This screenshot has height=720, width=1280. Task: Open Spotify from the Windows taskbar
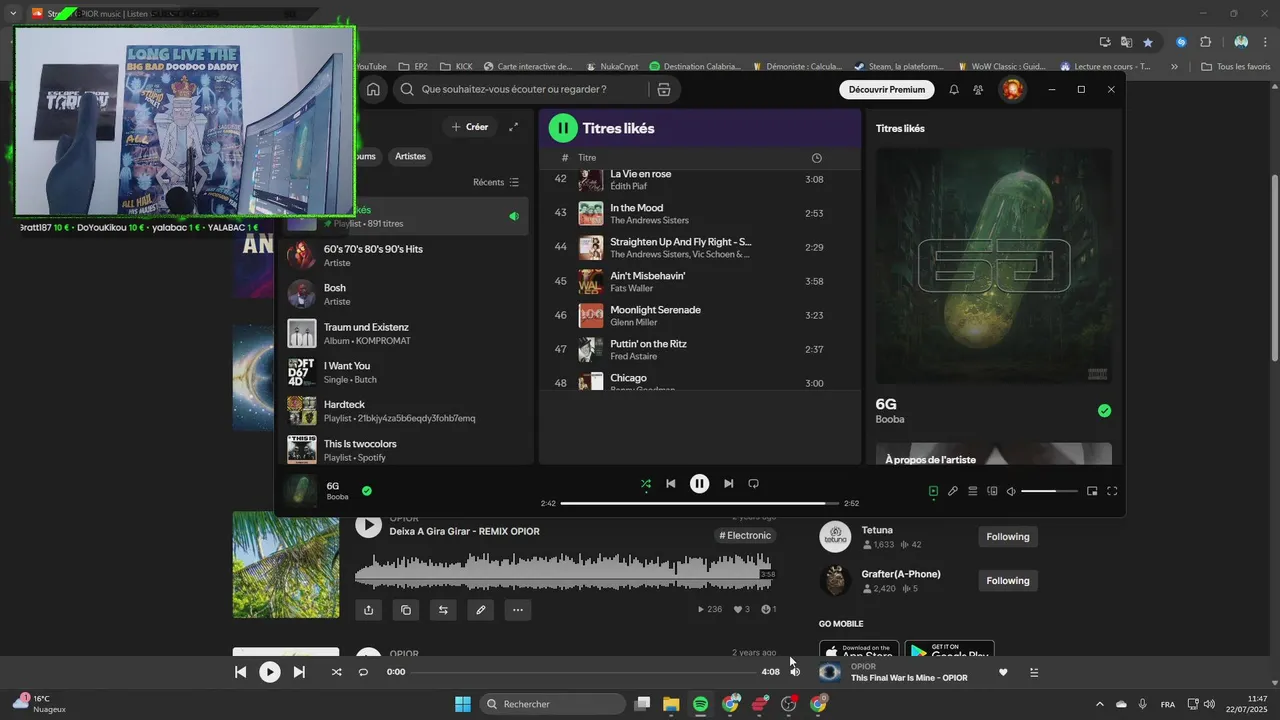tap(700, 704)
